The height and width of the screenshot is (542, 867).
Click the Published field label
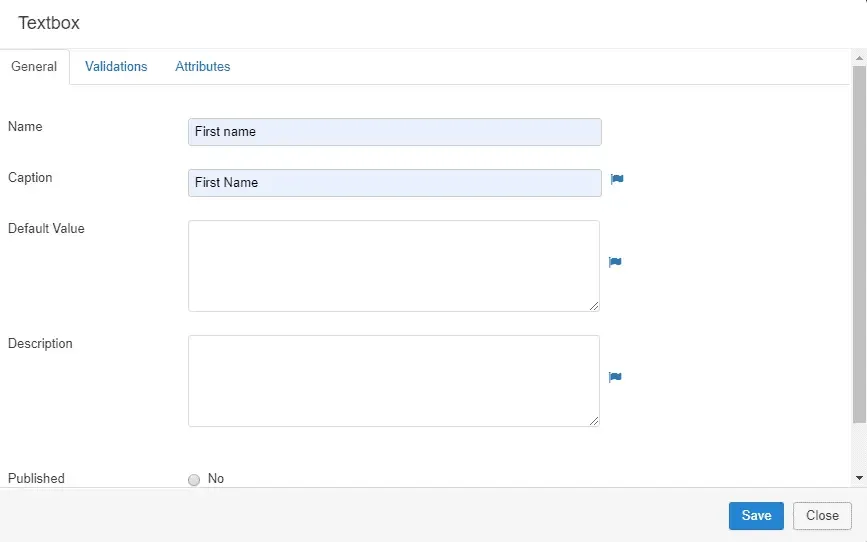click(36, 478)
